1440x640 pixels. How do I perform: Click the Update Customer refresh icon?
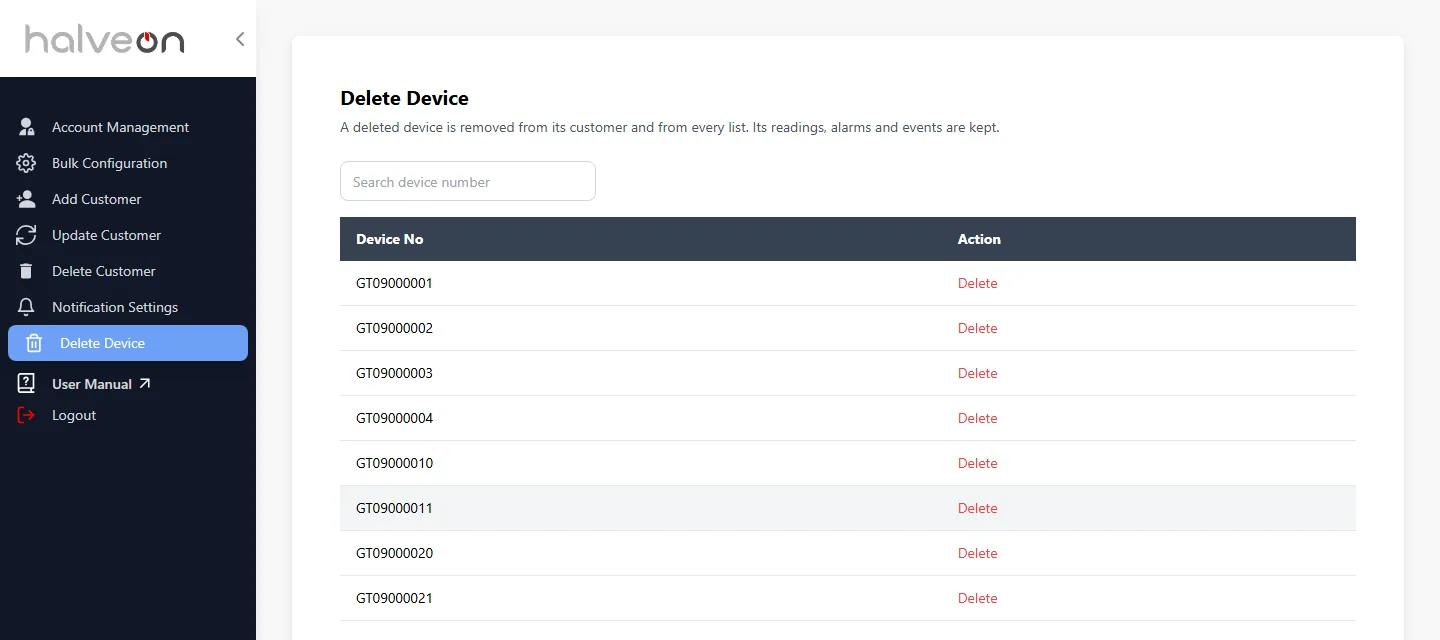coord(27,235)
